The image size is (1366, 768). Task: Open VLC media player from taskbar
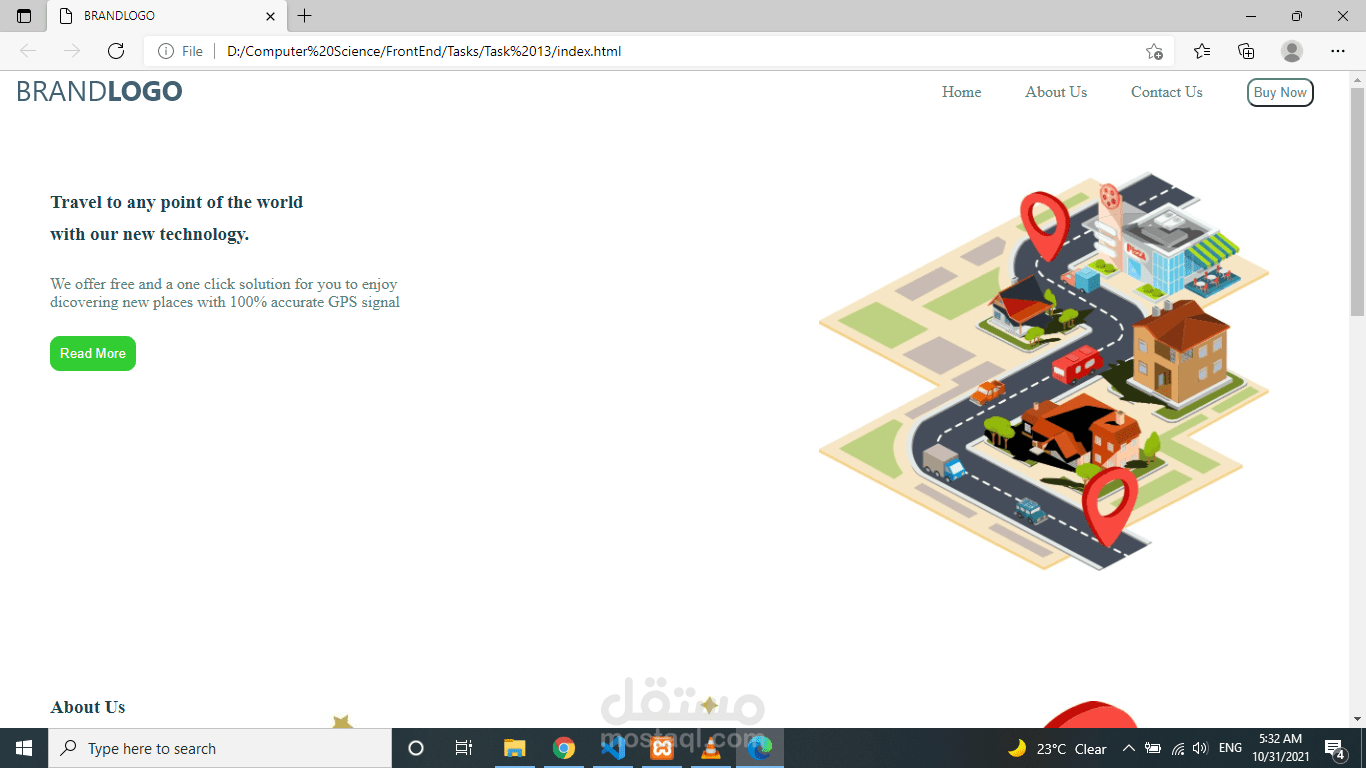click(x=711, y=748)
